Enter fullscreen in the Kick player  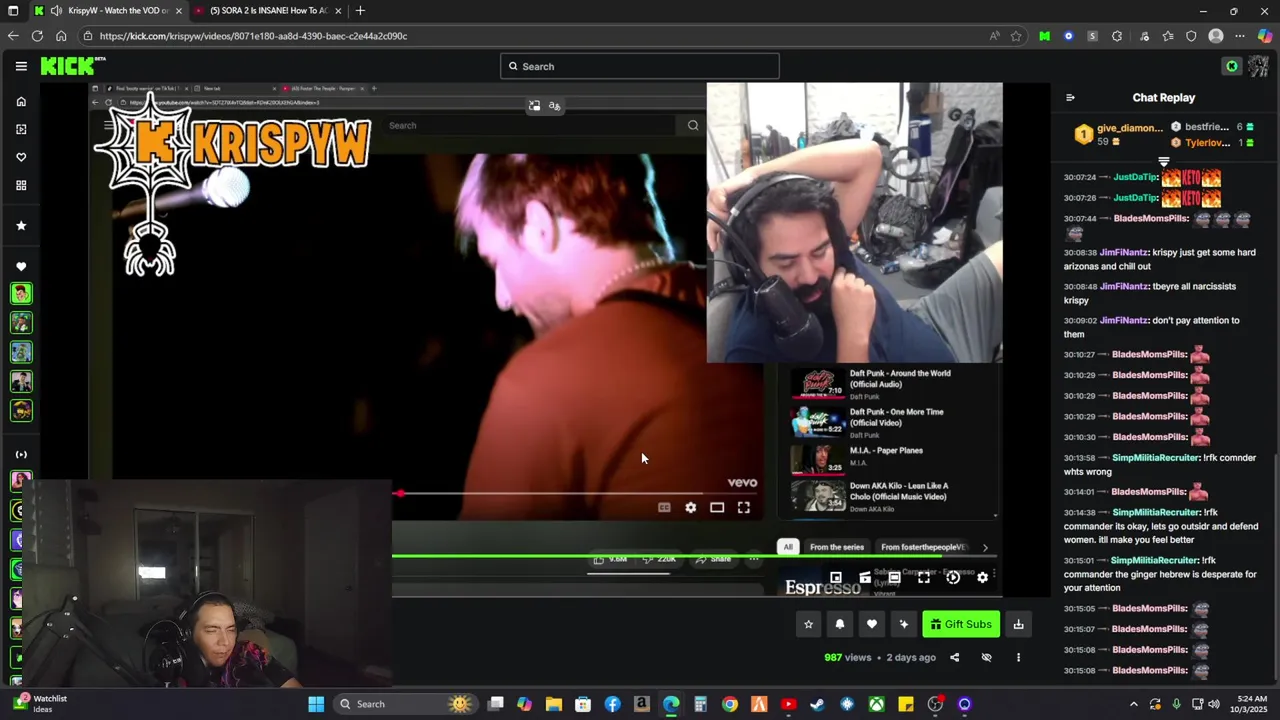tap(924, 577)
